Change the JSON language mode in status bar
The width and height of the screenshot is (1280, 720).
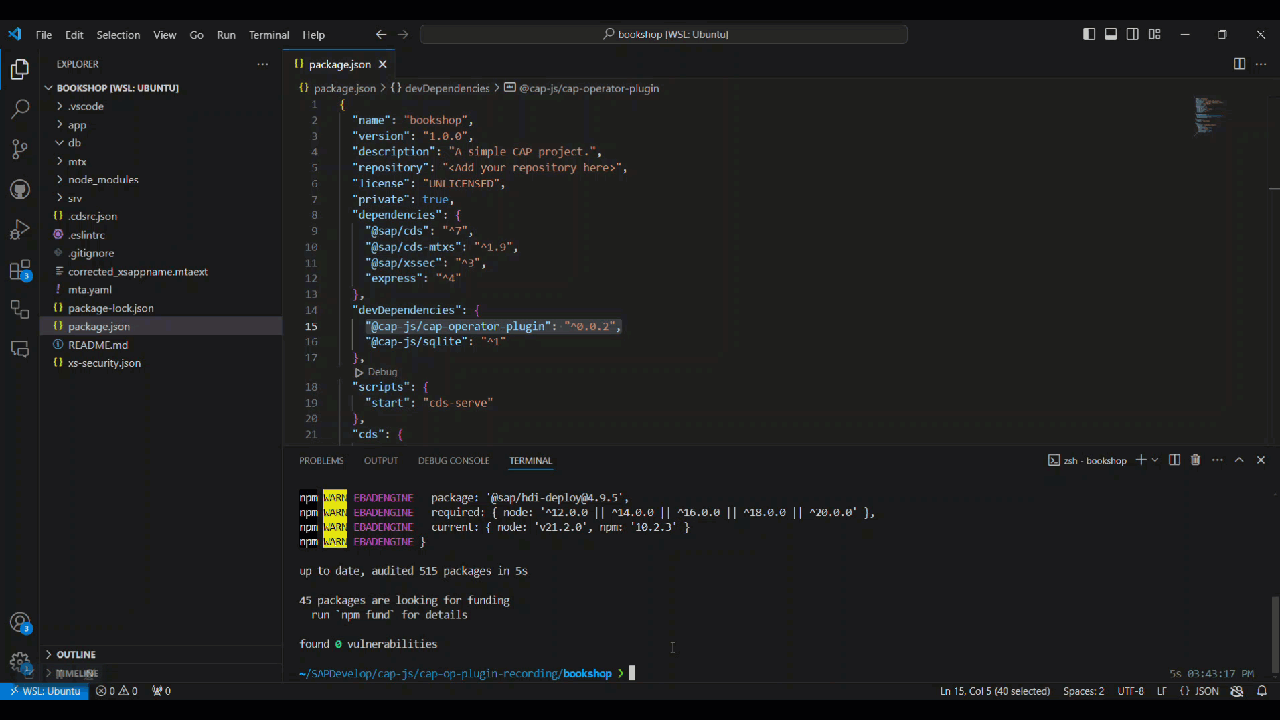pos(1199,691)
